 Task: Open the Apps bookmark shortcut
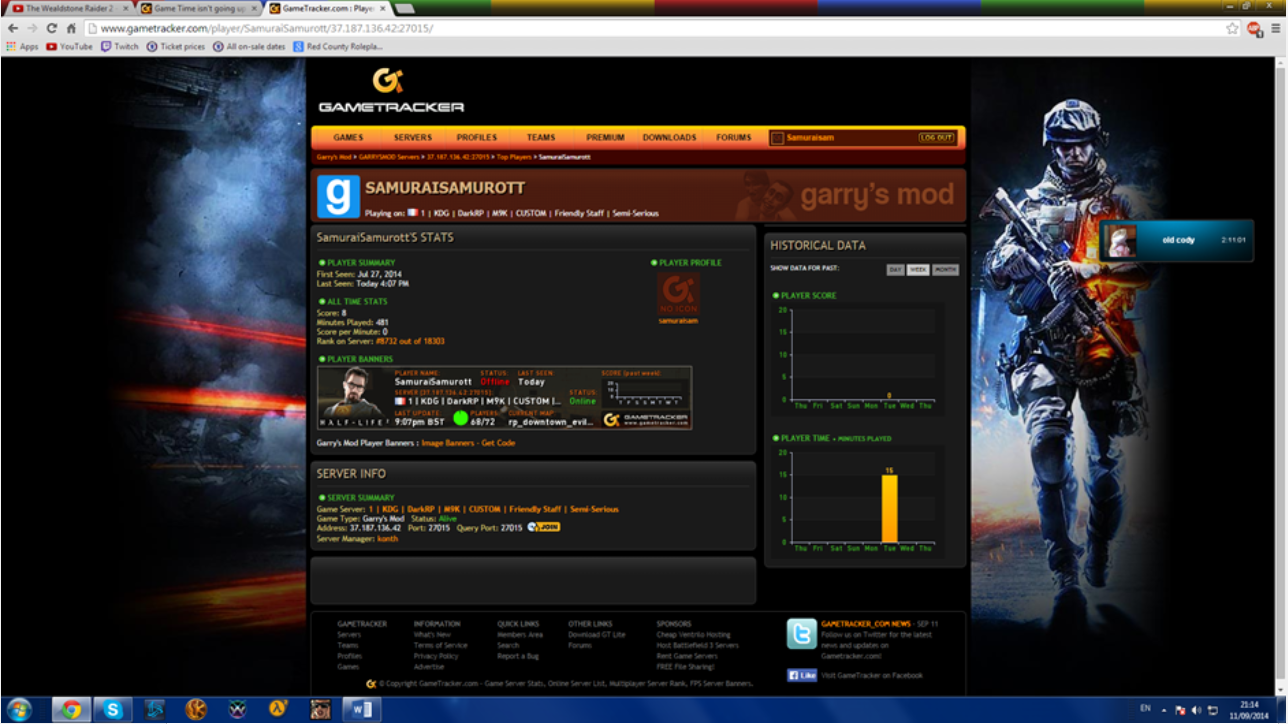[22, 46]
